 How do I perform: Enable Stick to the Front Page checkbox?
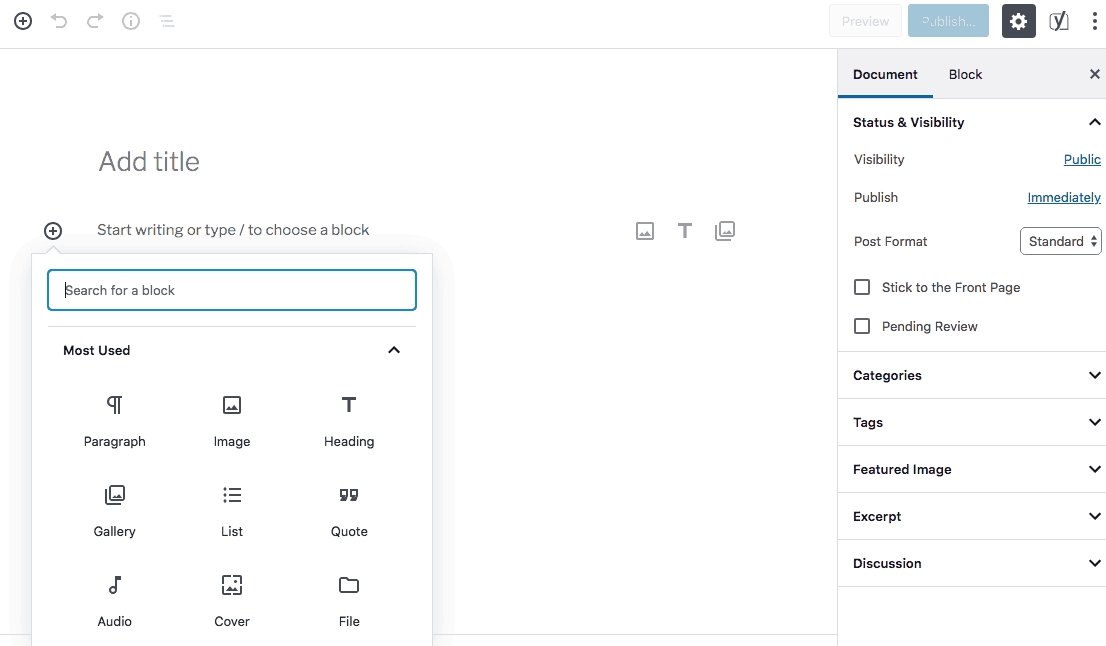coord(862,287)
